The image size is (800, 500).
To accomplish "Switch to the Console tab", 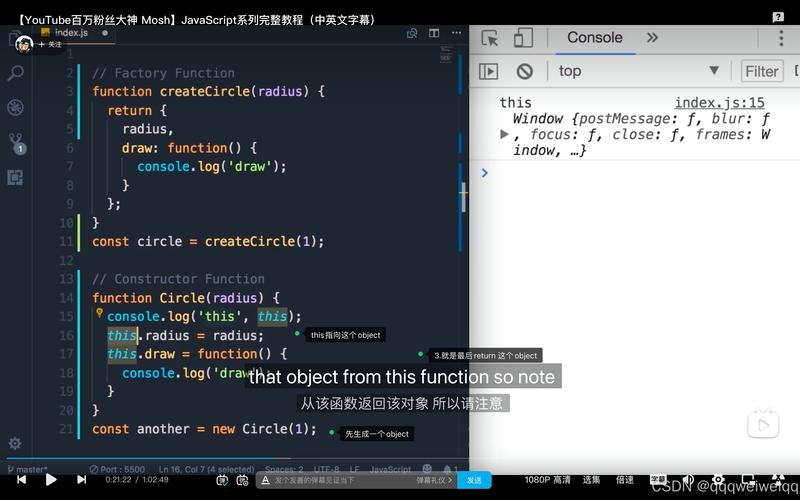I will click(x=595, y=38).
